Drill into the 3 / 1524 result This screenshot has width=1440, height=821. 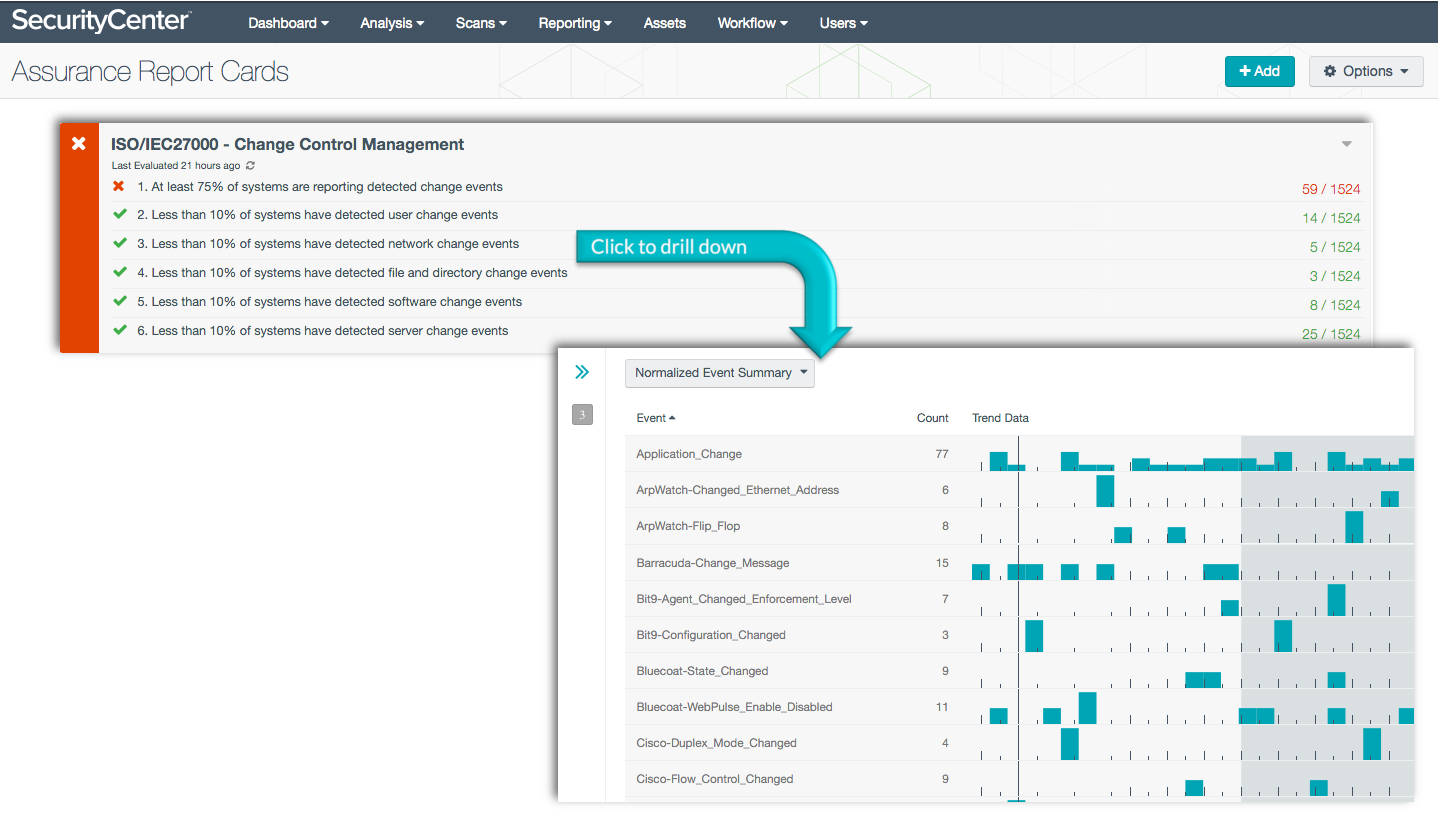(x=1335, y=276)
